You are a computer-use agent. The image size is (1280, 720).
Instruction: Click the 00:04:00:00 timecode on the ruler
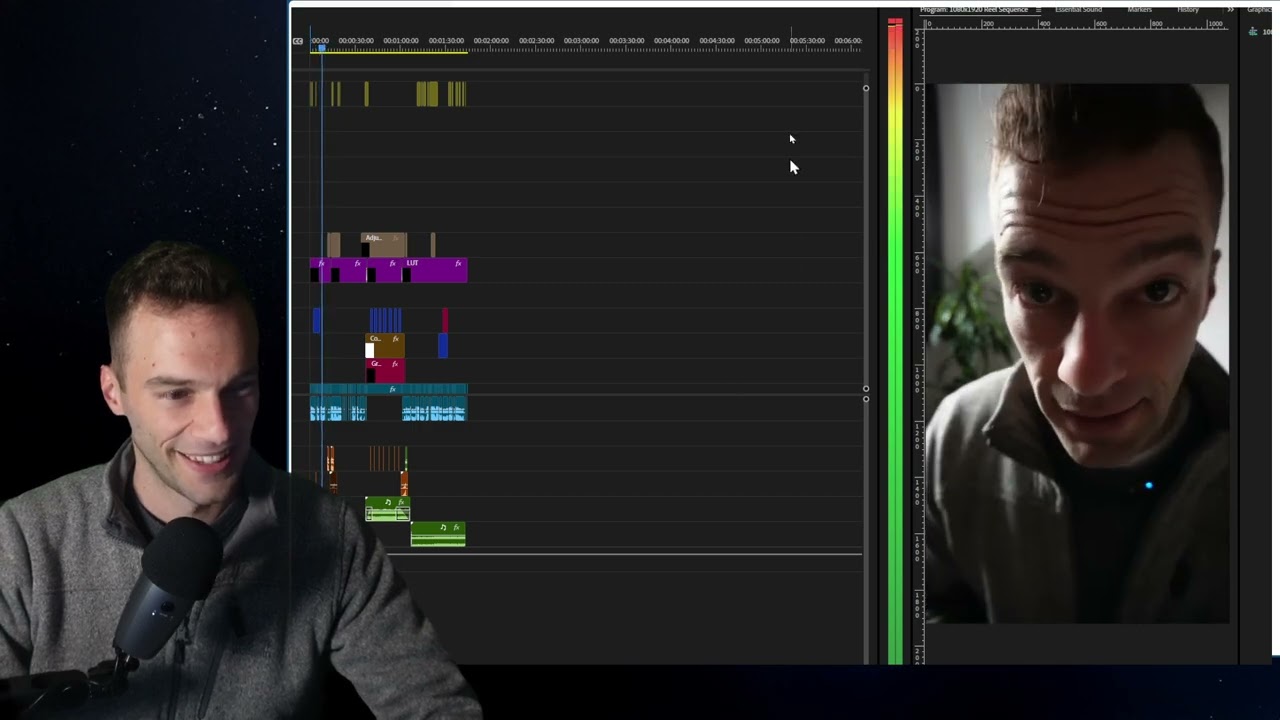pyautogui.click(x=671, y=41)
